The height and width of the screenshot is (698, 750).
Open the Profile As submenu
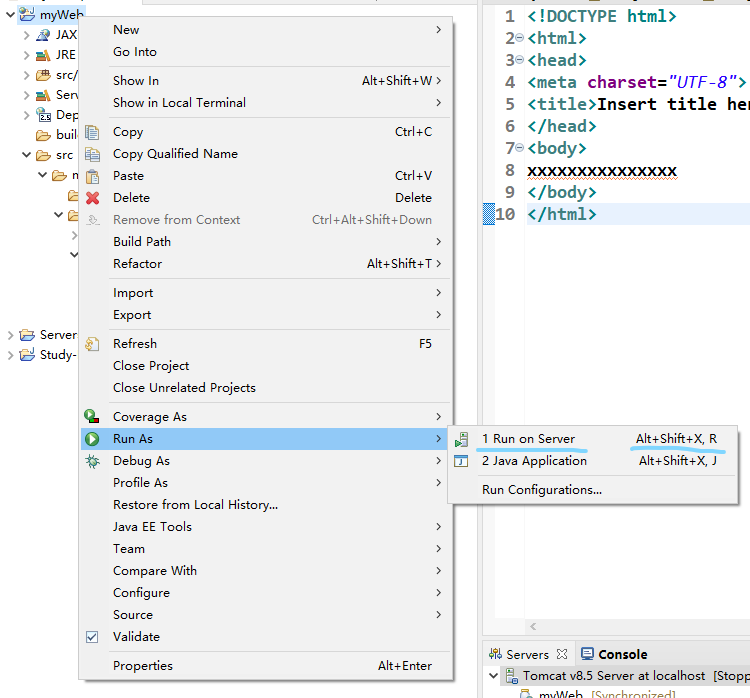click(266, 483)
